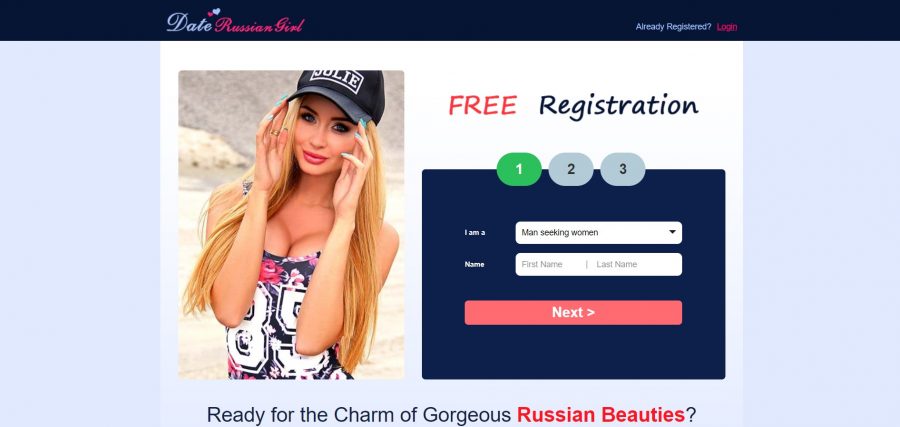This screenshot has width=900, height=427.
Task: Click the 'Russian Beauties' red text
Action: click(x=601, y=414)
